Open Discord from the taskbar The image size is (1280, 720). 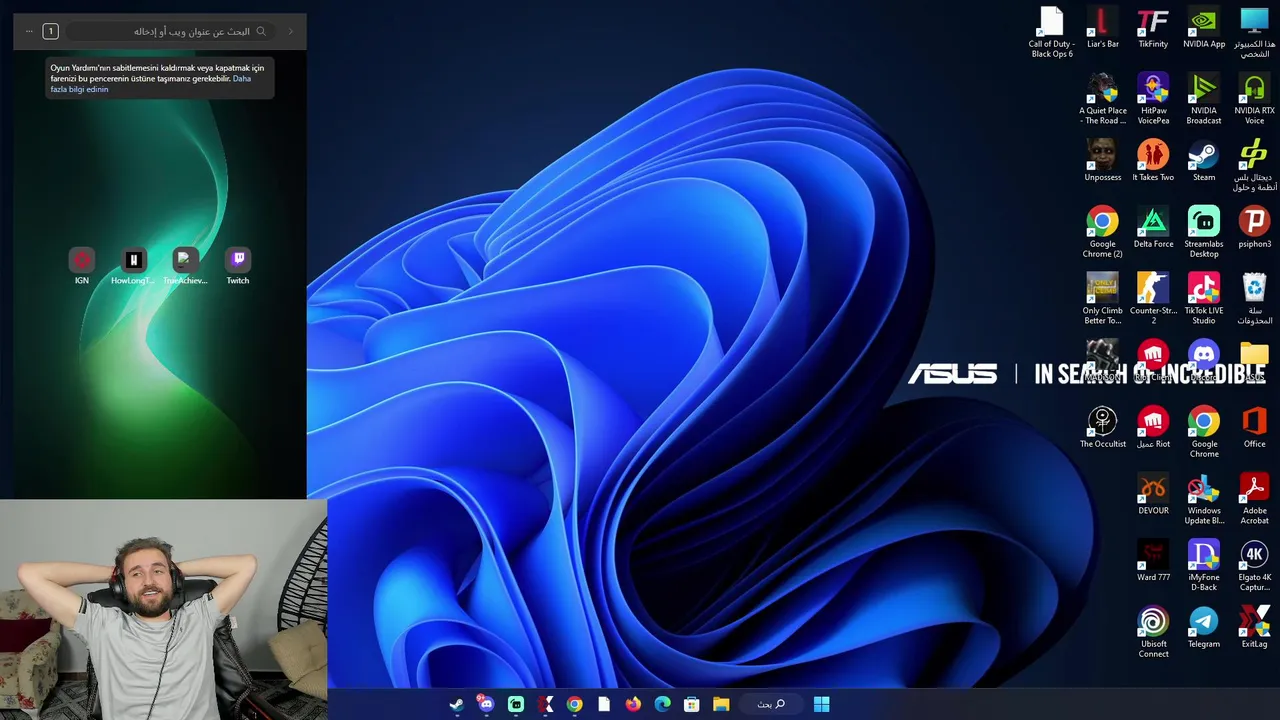click(x=486, y=704)
